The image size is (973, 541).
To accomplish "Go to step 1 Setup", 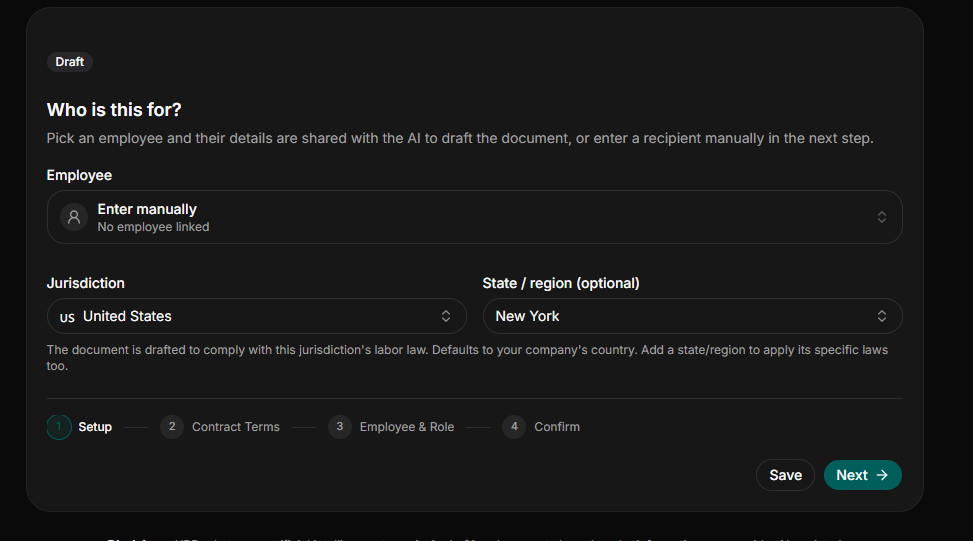I will point(80,427).
